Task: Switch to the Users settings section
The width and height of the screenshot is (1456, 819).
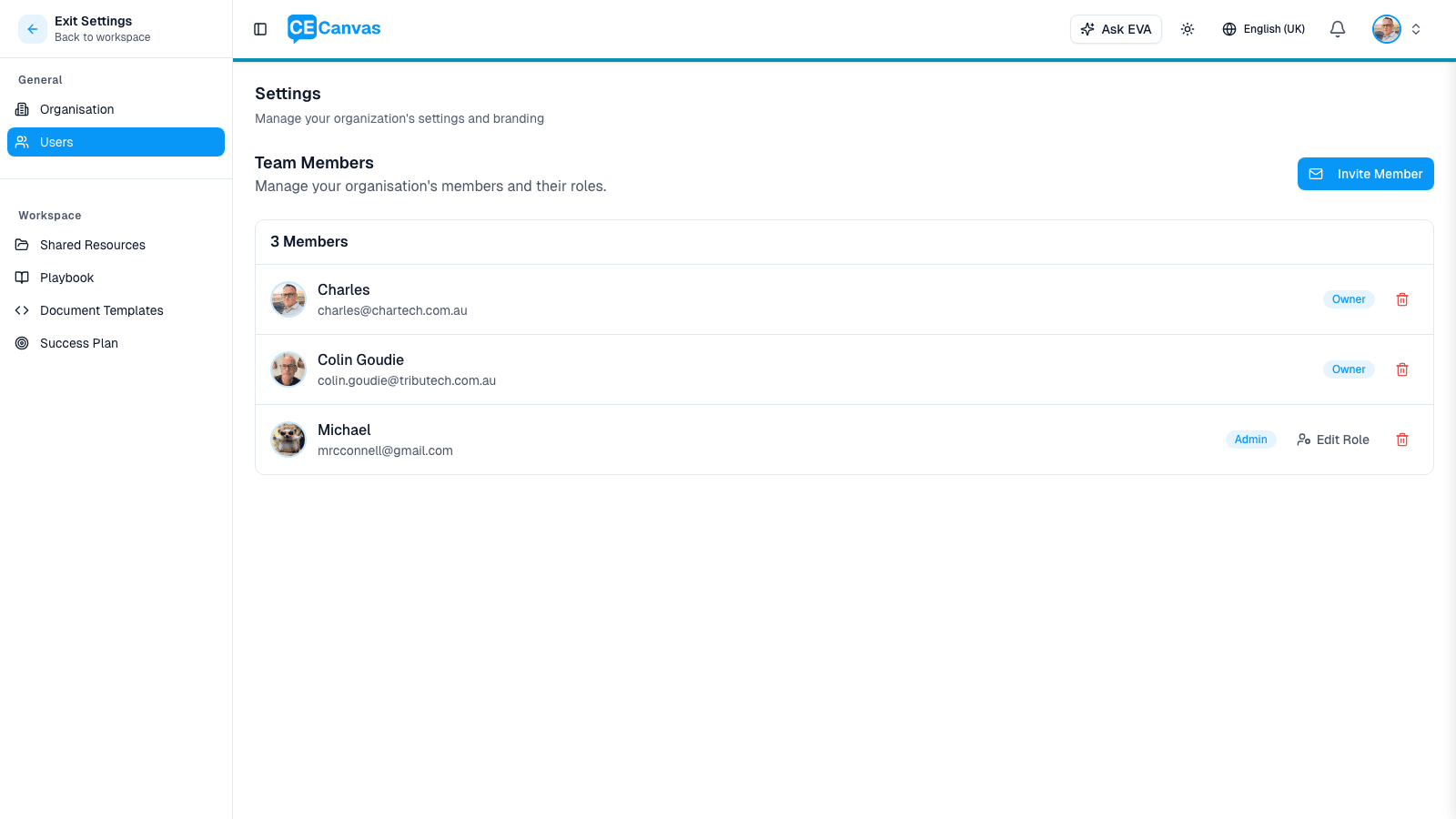Action: pos(57,142)
